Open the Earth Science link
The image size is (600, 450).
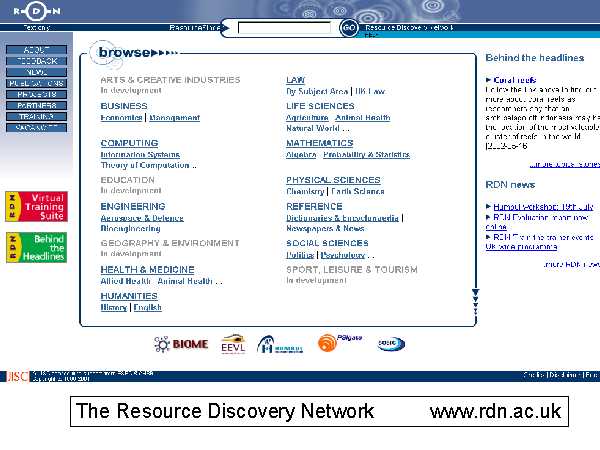[x=357, y=191]
